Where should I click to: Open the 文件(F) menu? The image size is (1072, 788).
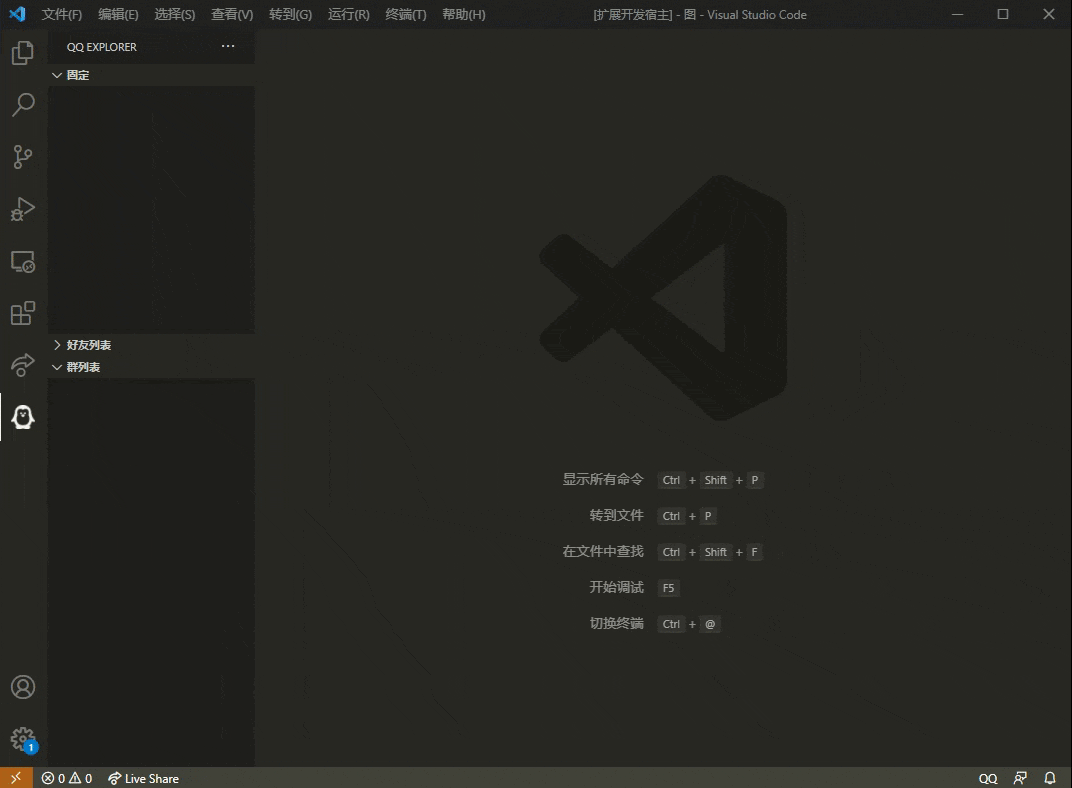(x=62, y=14)
